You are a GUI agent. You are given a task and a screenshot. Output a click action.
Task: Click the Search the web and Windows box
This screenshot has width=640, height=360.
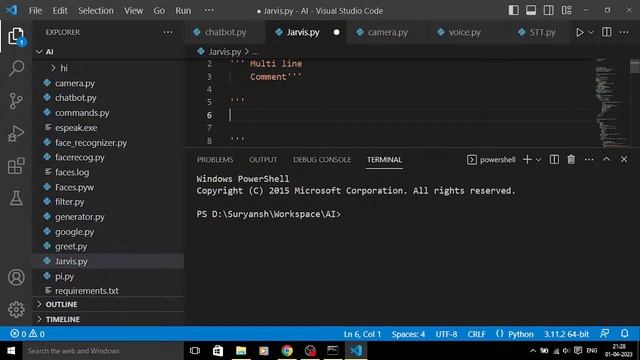pyautogui.click(x=103, y=351)
